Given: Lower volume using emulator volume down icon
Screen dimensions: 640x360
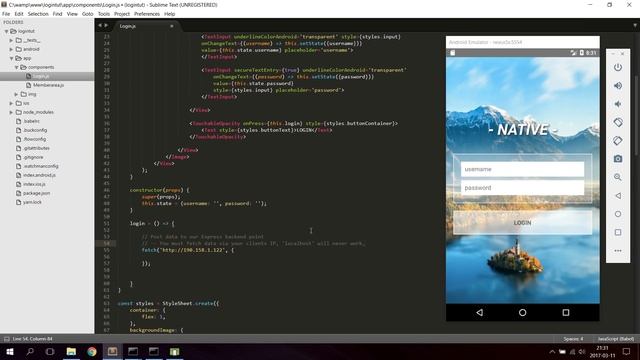Looking at the screenshot, I should click(x=618, y=104).
